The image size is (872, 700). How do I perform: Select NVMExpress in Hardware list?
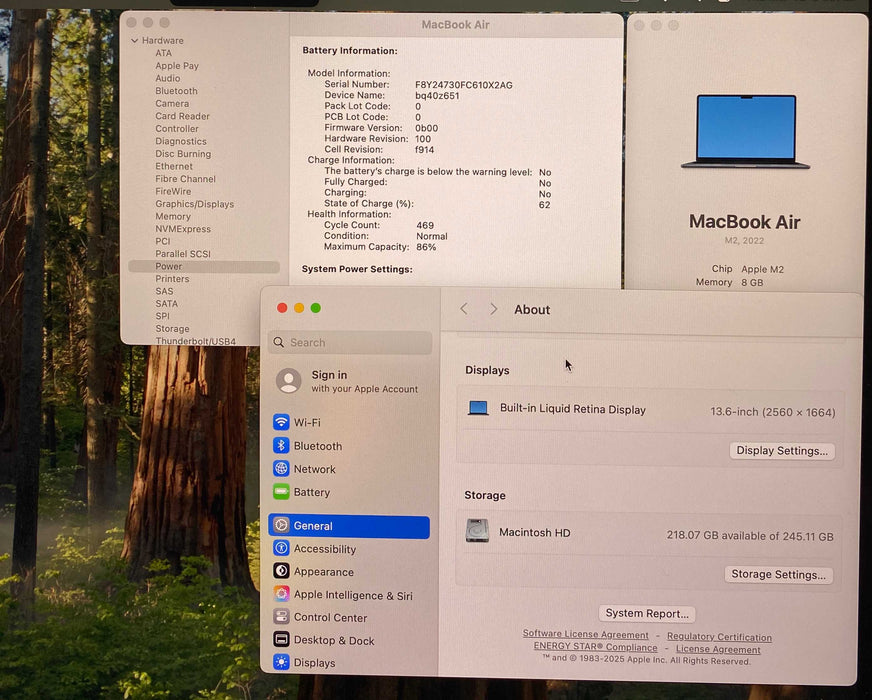183,229
